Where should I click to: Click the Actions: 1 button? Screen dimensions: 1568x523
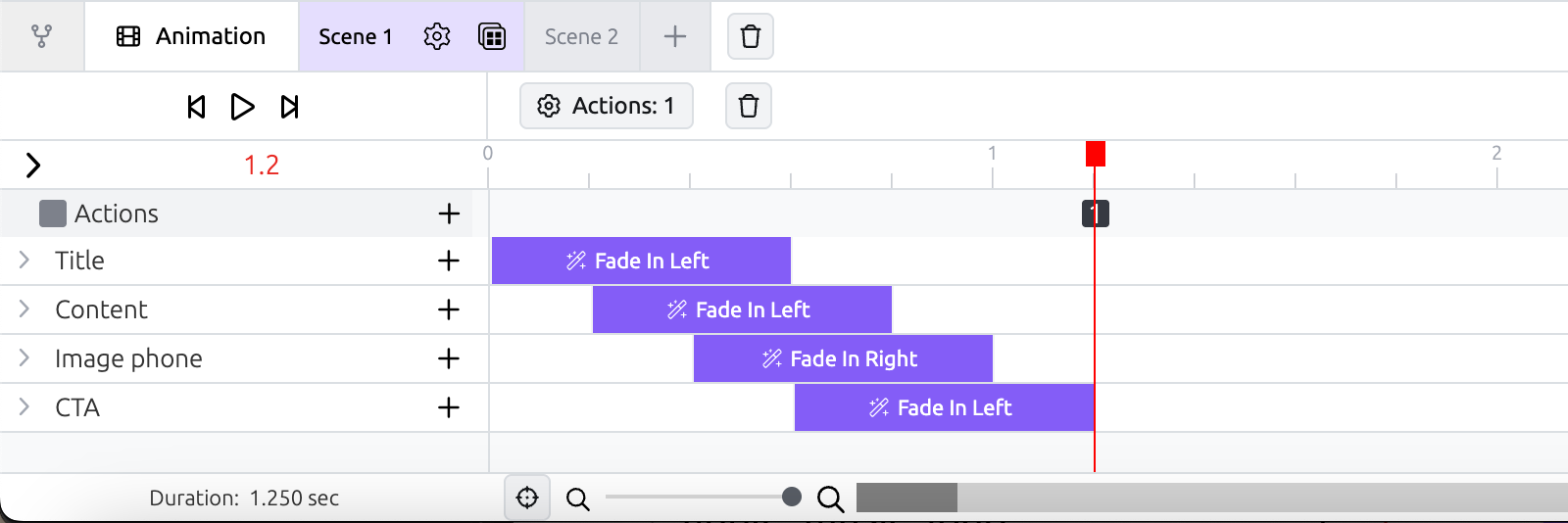607,106
